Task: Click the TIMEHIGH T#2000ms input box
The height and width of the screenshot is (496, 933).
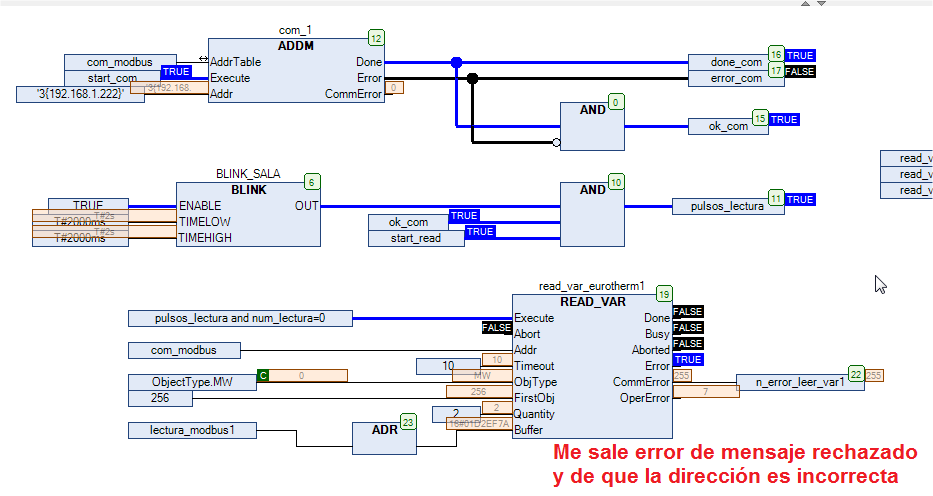Action: pyautogui.click(x=80, y=238)
